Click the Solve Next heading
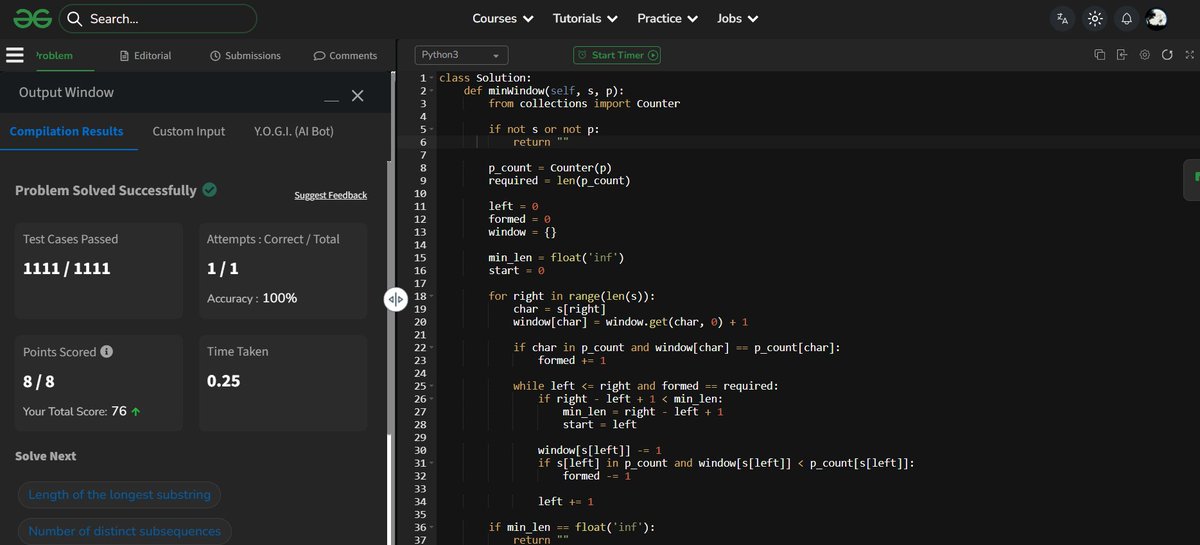 46,456
